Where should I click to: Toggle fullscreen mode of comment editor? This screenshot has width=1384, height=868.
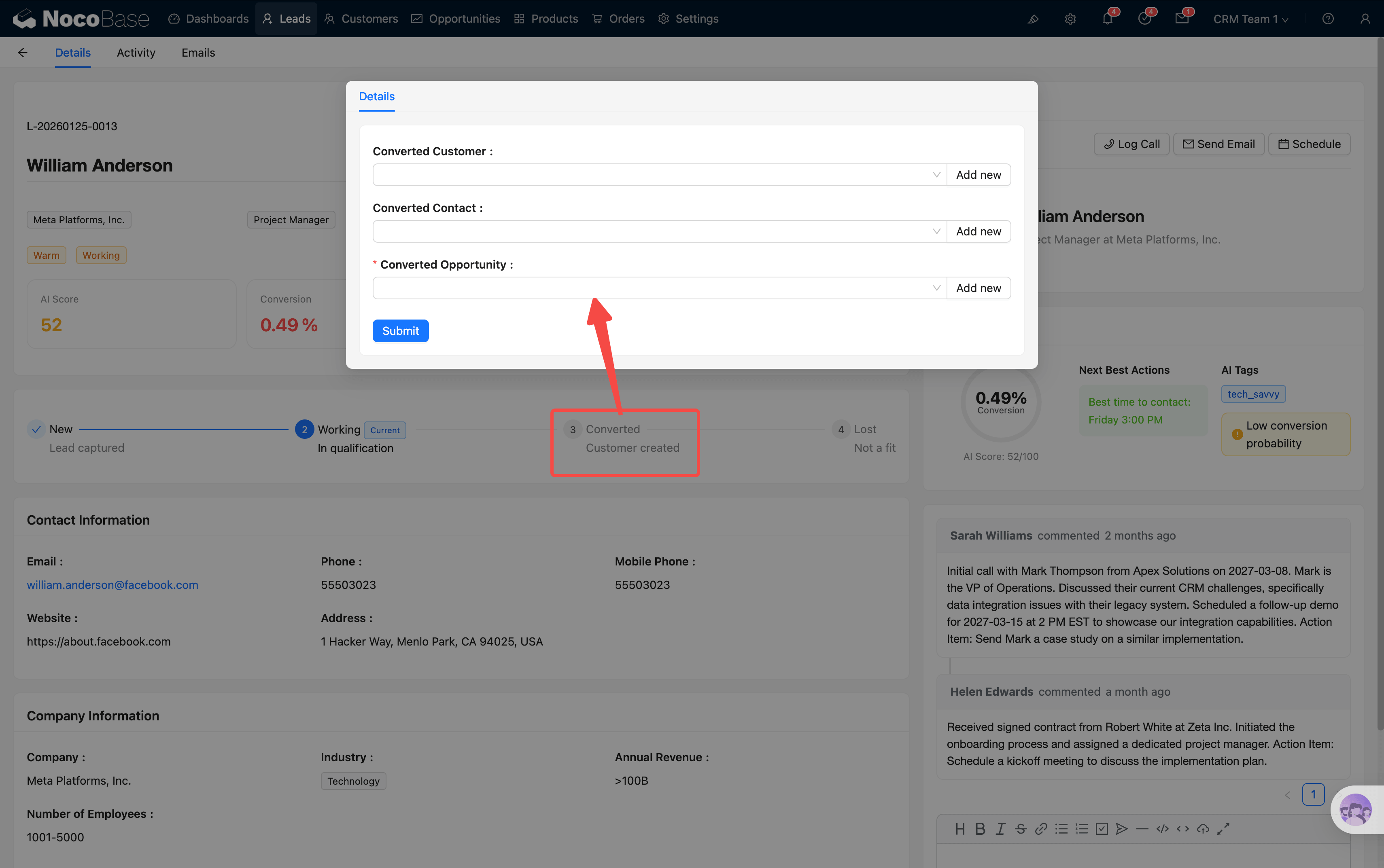1223,828
